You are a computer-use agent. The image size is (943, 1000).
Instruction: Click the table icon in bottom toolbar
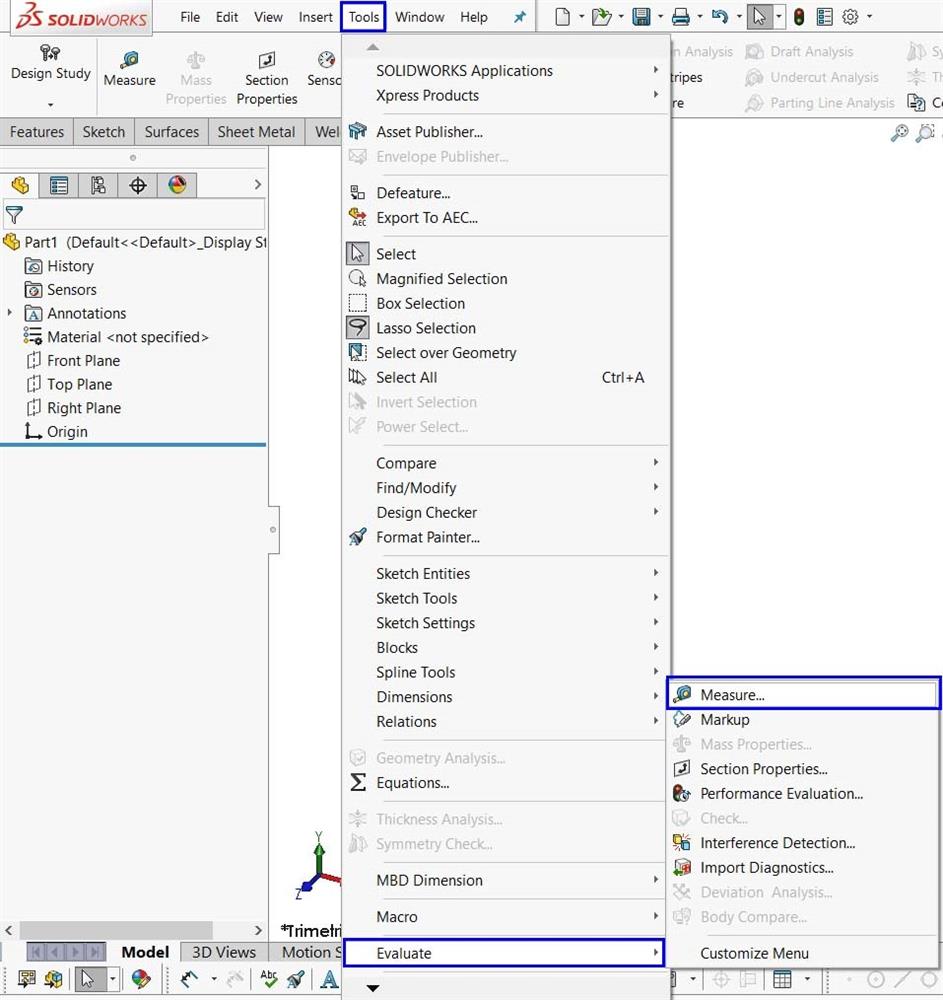coord(782,978)
